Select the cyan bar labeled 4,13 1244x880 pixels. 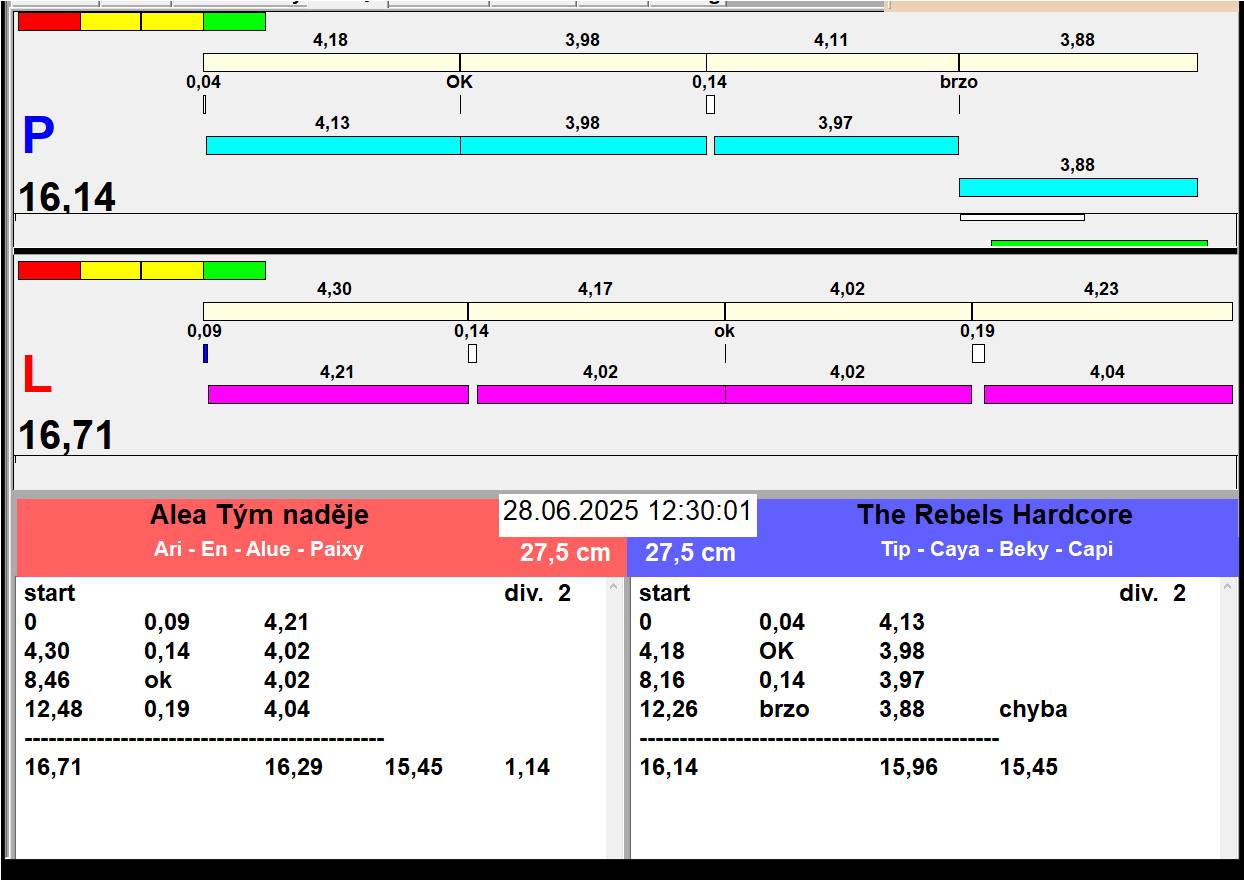click(333, 146)
